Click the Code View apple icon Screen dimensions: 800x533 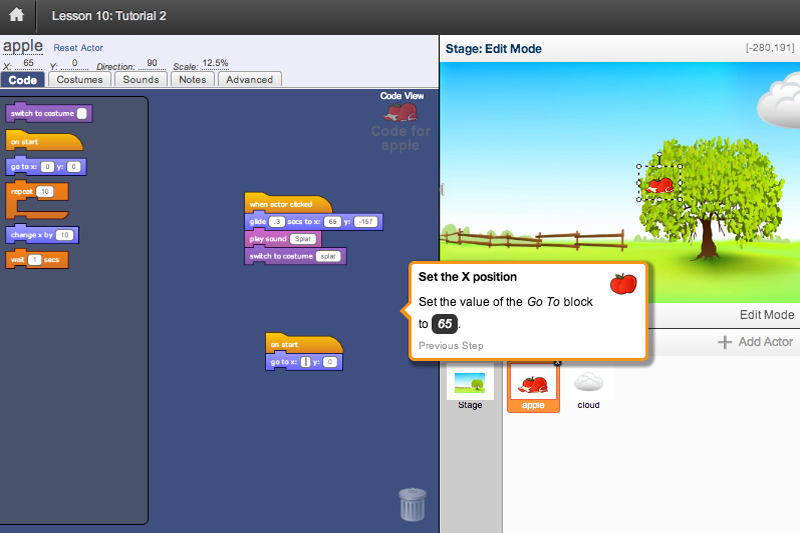click(401, 113)
